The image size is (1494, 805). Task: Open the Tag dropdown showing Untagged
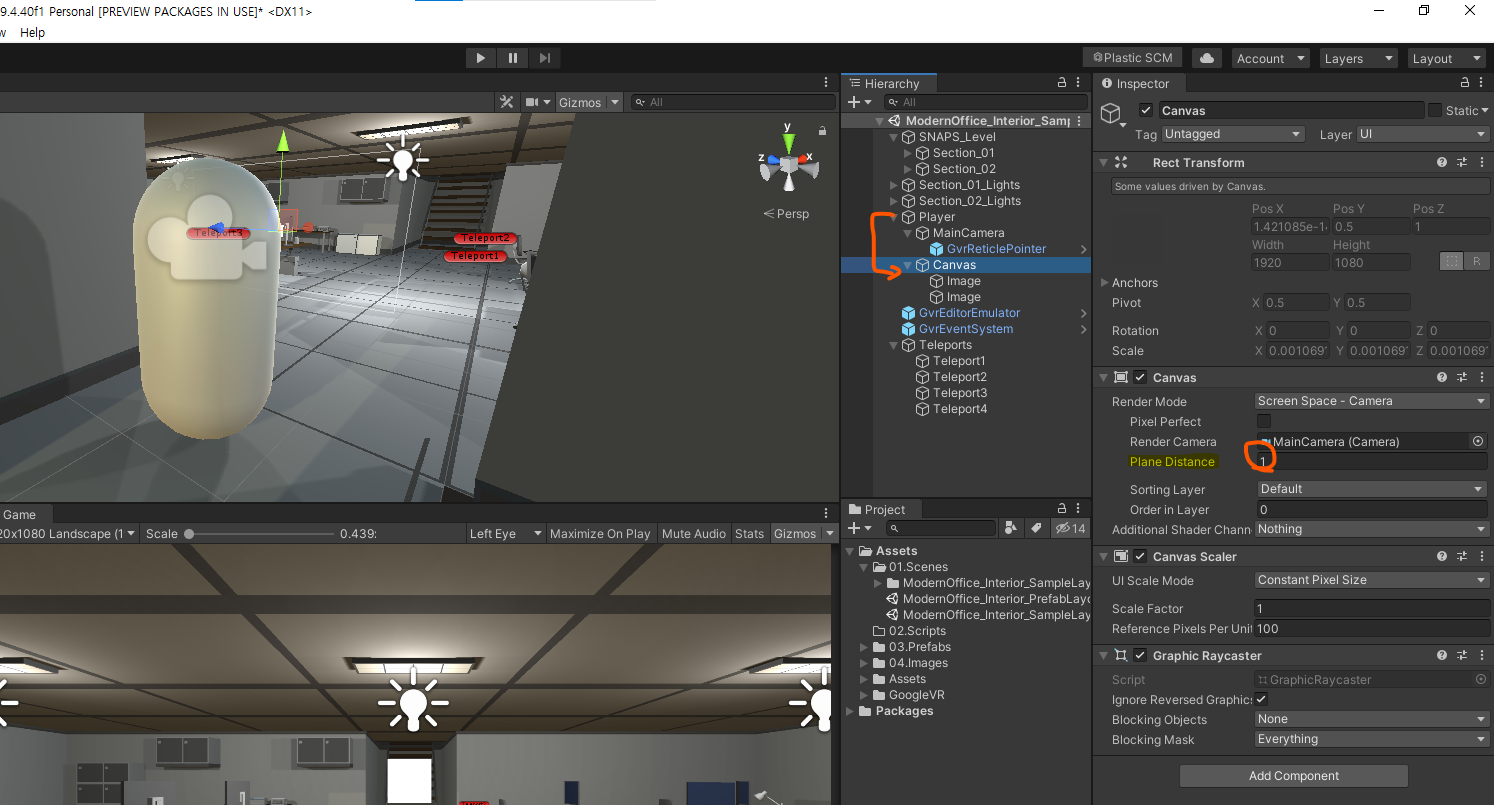[1234, 134]
